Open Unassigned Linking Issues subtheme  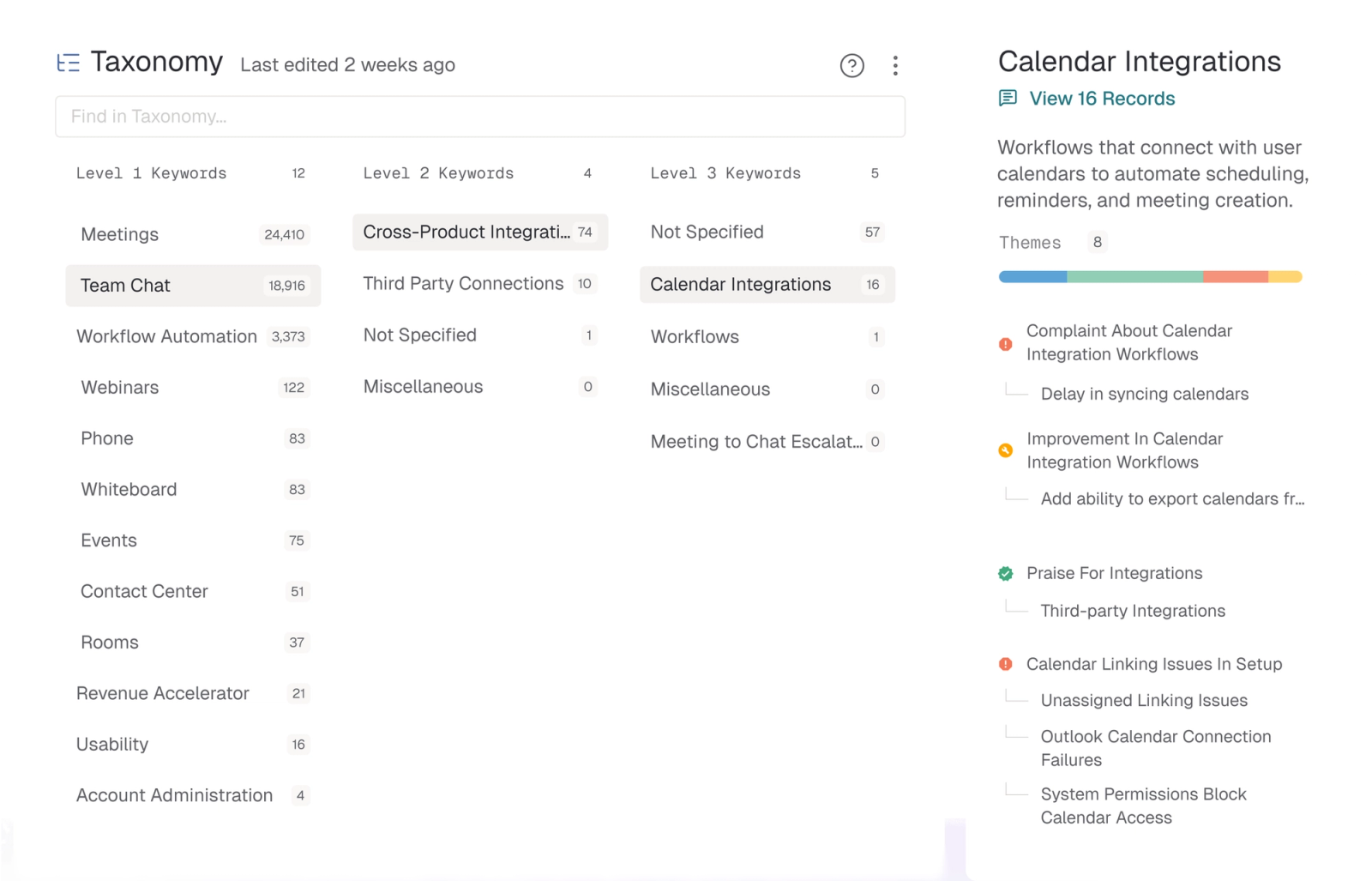pyautogui.click(x=1144, y=701)
